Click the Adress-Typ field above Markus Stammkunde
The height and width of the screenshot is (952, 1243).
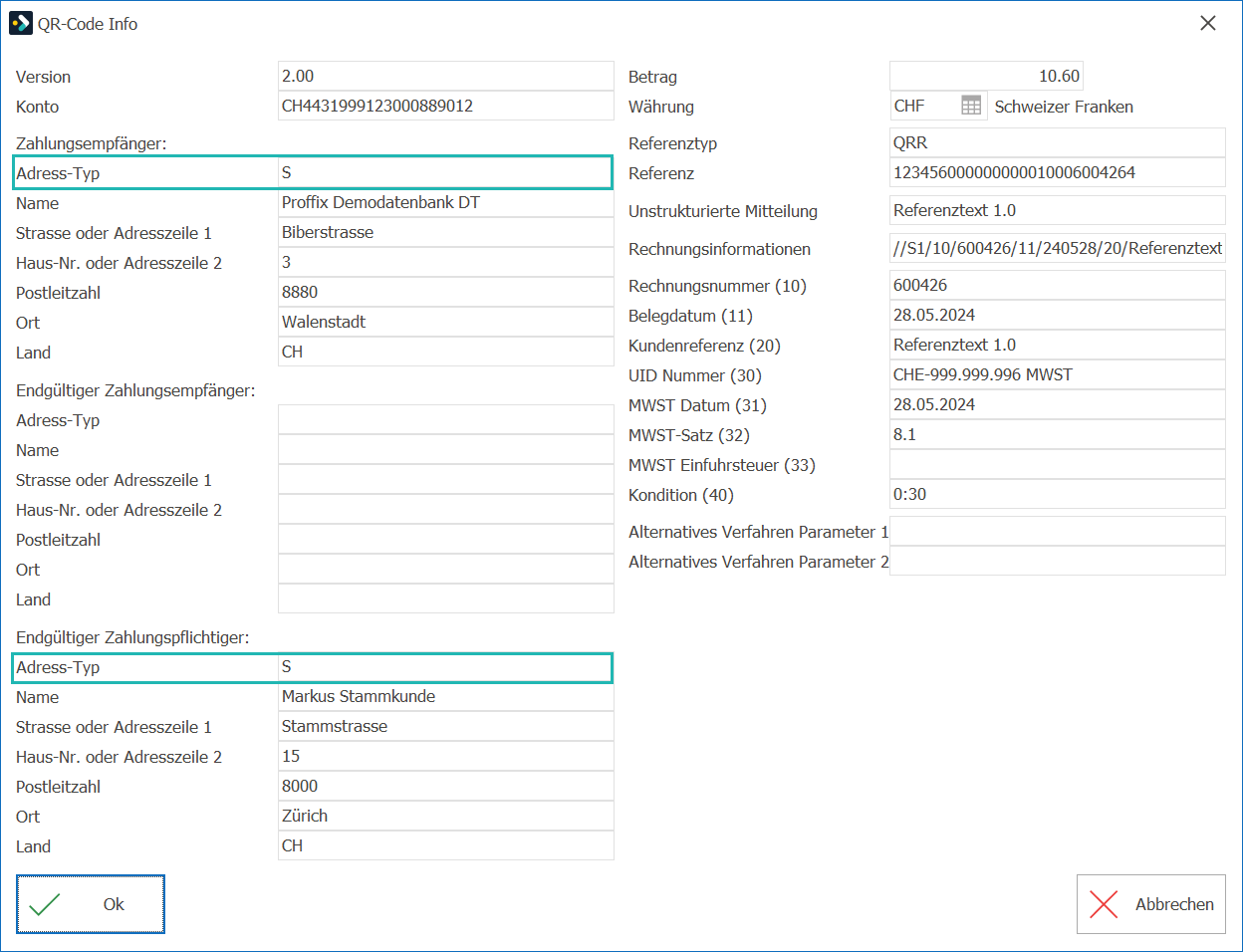[444, 666]
